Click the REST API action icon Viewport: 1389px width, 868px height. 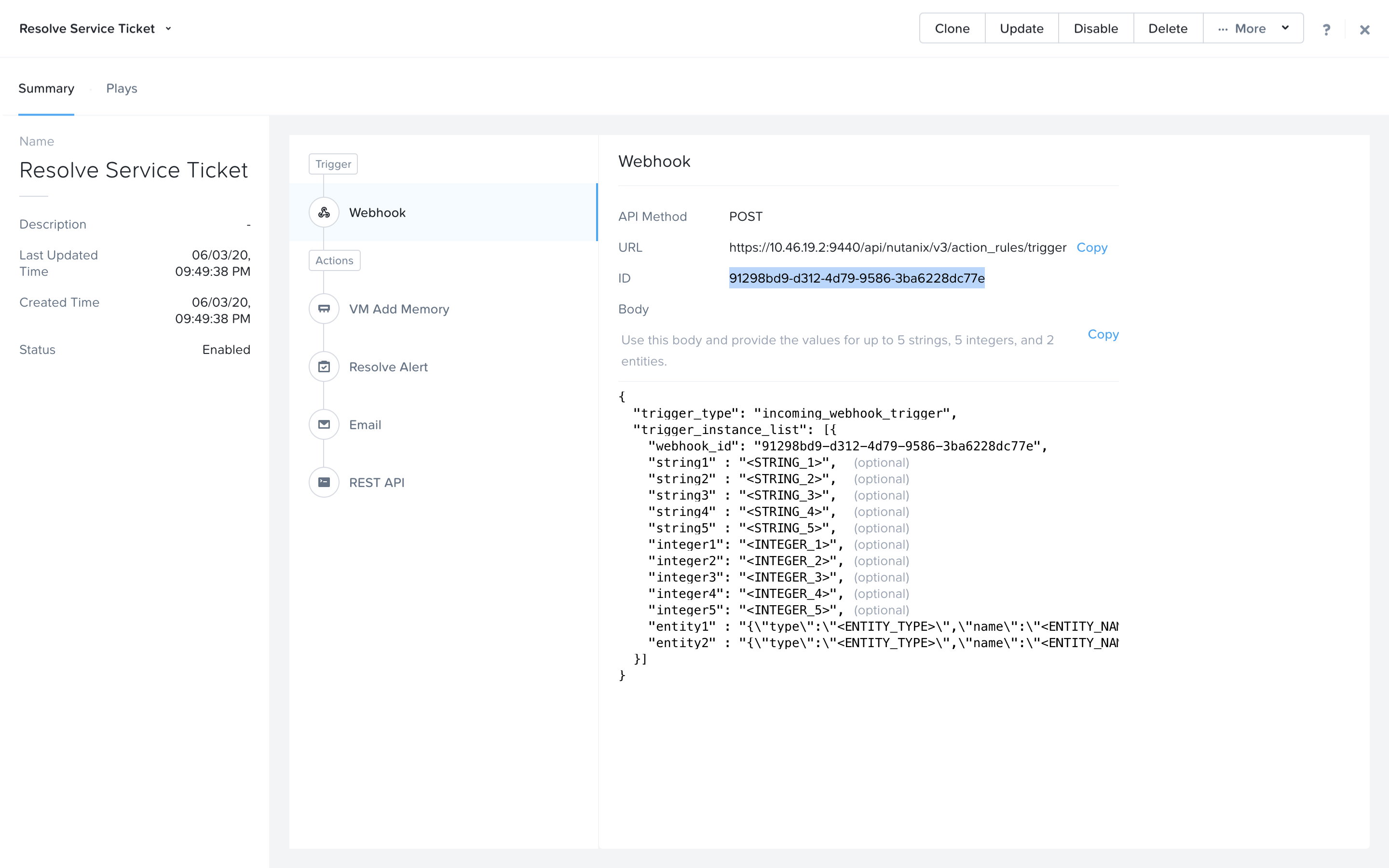[x=324, y=482]
